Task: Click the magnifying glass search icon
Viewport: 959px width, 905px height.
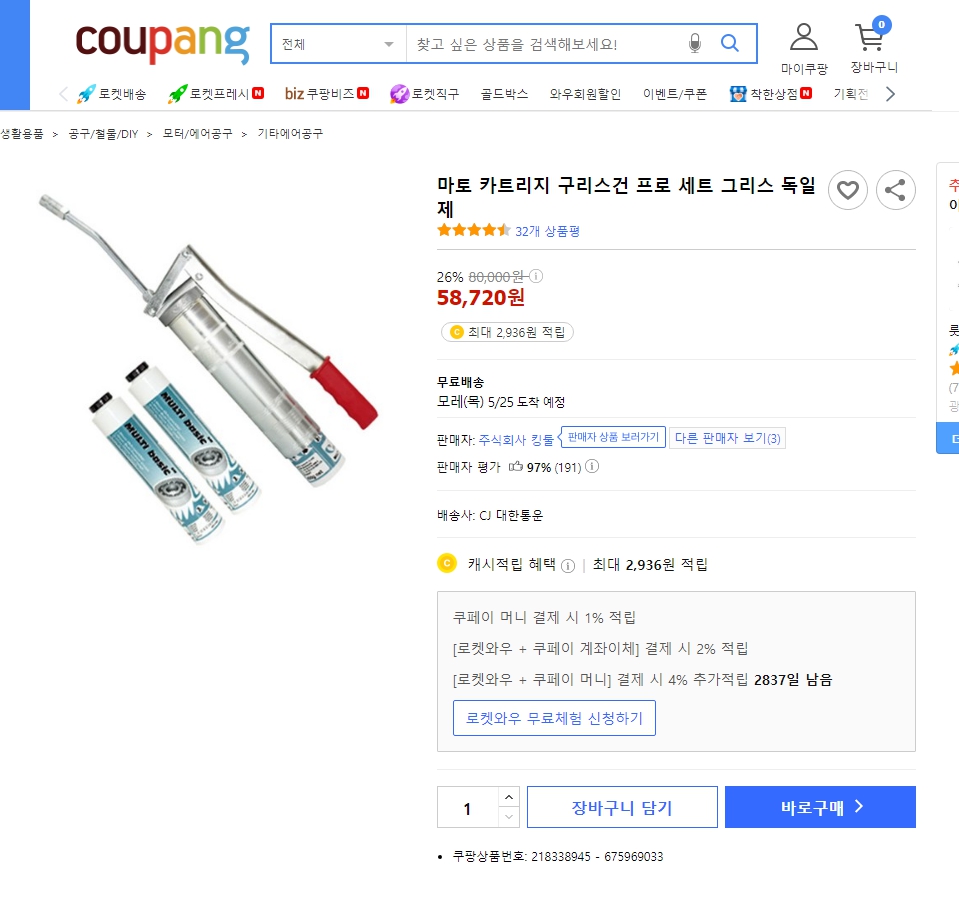Action: click(730, 44)
